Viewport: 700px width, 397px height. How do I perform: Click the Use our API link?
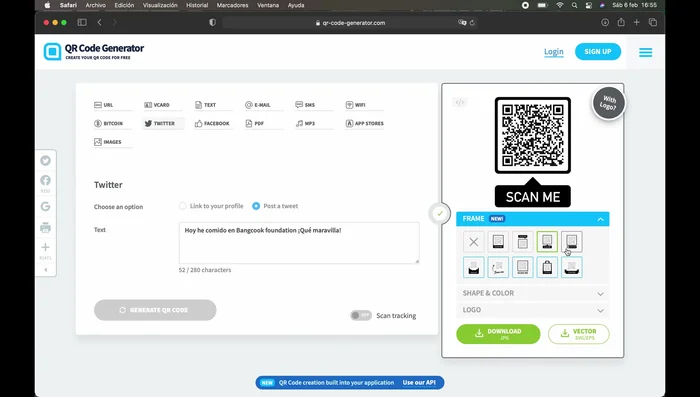pyautogui.click(x=419, y=383)
